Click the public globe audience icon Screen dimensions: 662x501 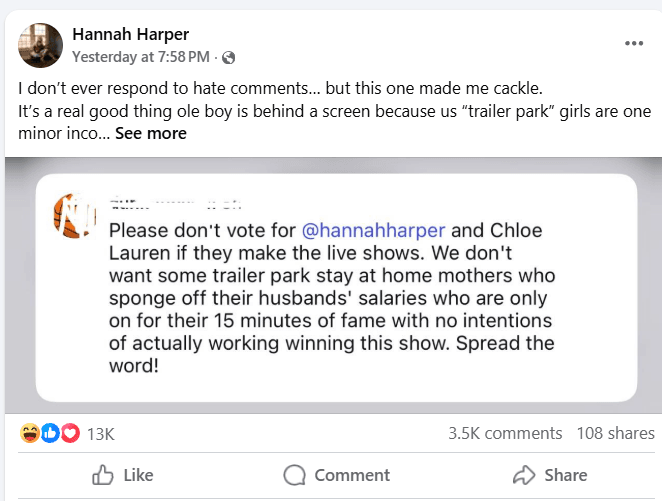coord(228,57)
